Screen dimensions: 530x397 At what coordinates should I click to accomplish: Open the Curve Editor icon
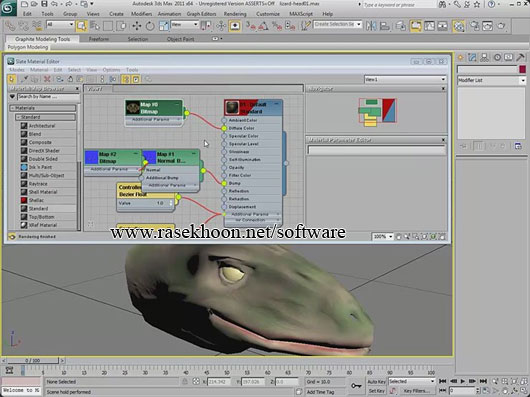tap(429, 26)
